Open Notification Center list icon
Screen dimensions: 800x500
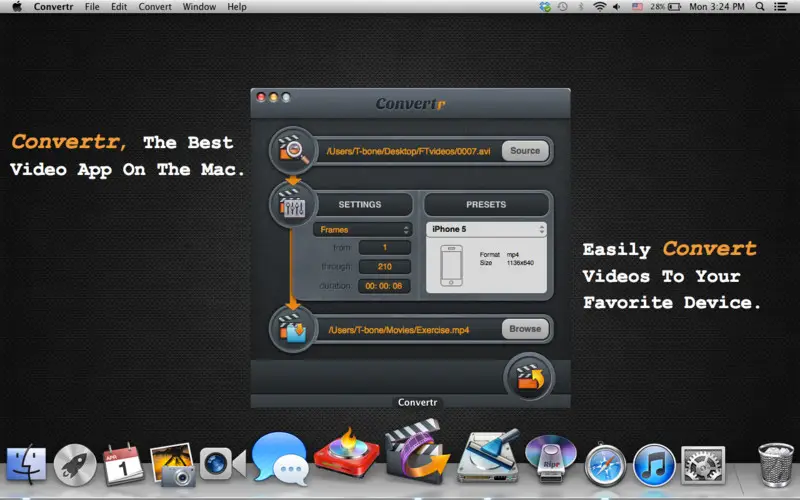point(780,7)
